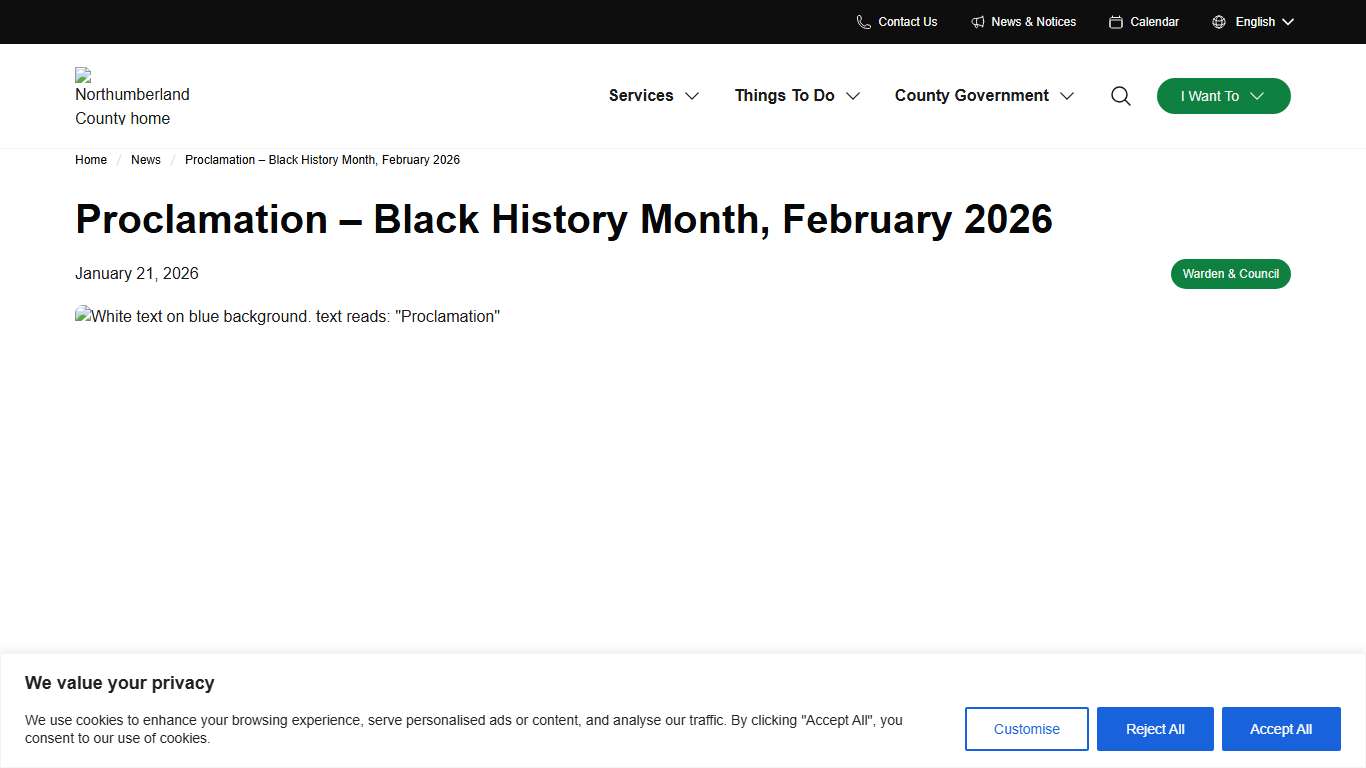Click the Warden & Council tag
The image size is (1366, 768).
click(x=1230, y=273)
